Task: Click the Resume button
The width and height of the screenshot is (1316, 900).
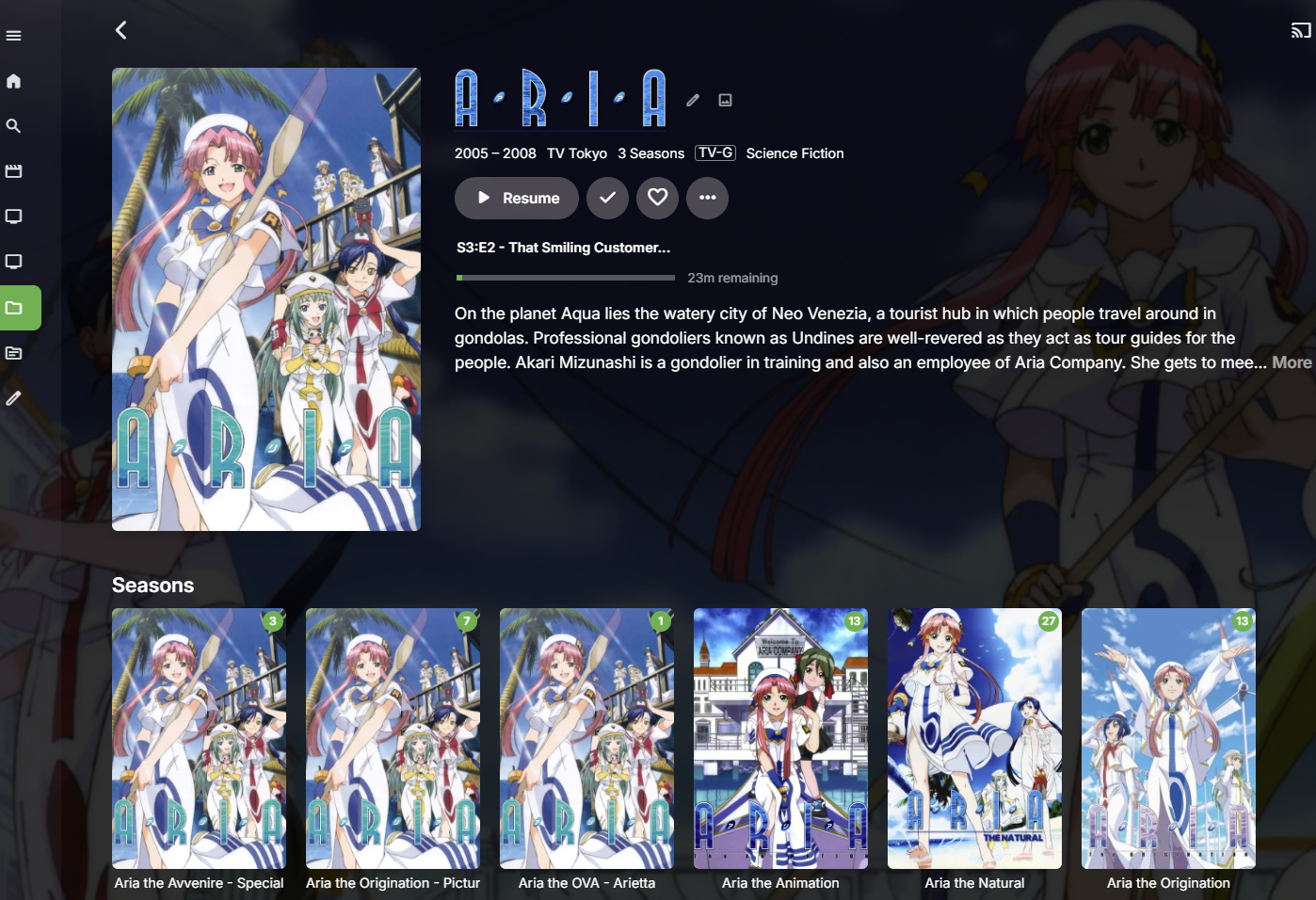Action: coord(517,198)
